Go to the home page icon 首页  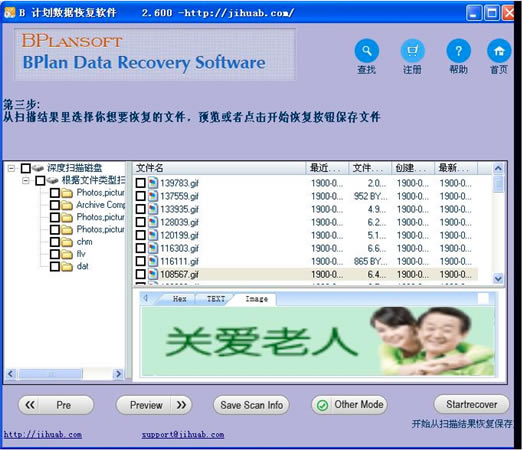(x=499, y=51)
